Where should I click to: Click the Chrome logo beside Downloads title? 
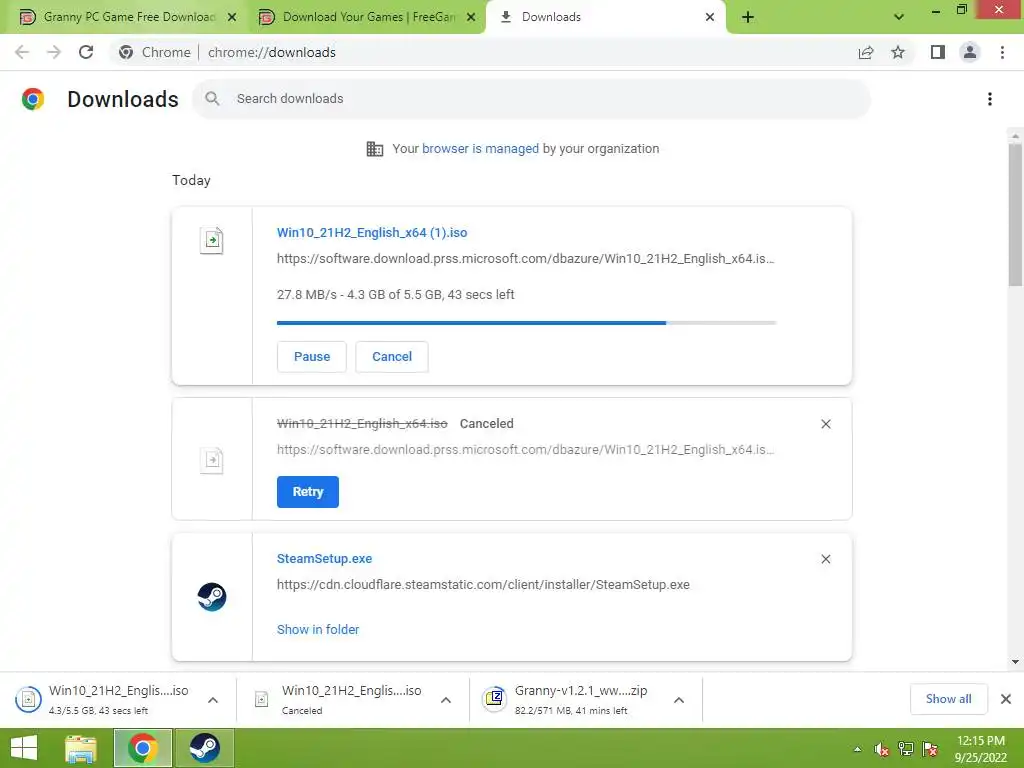(33, 99)
